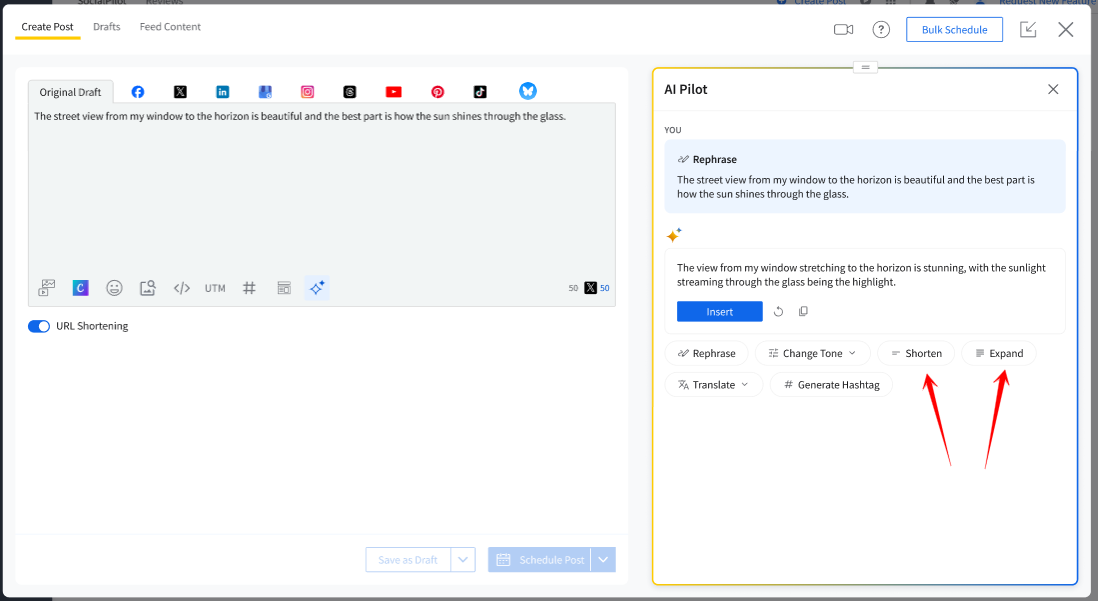
Task: Select the Instagram tab
Action: pyautogui.click(x=308, y=92)
